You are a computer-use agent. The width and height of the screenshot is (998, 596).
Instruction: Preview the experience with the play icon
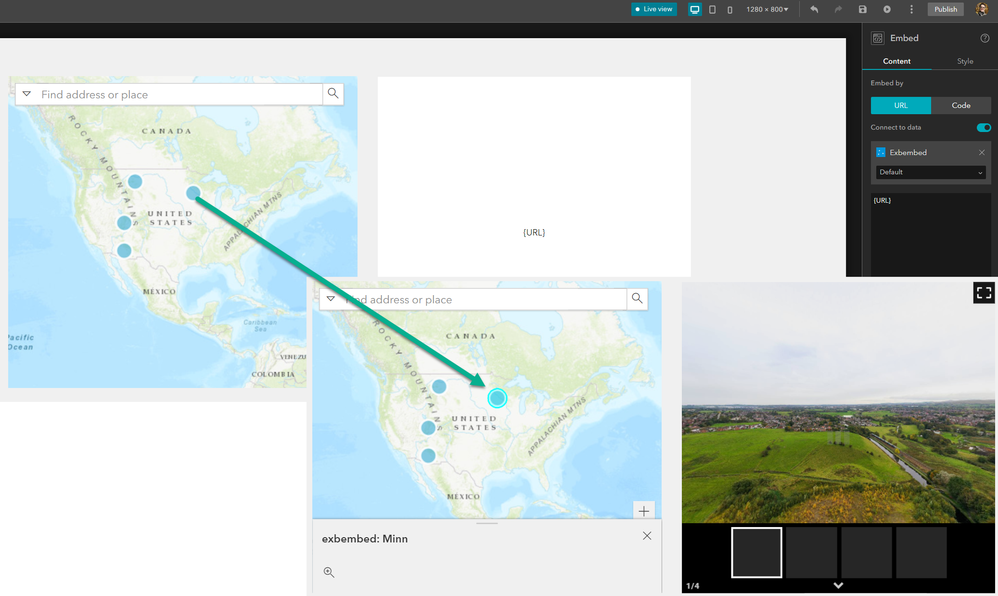[887, 10]
